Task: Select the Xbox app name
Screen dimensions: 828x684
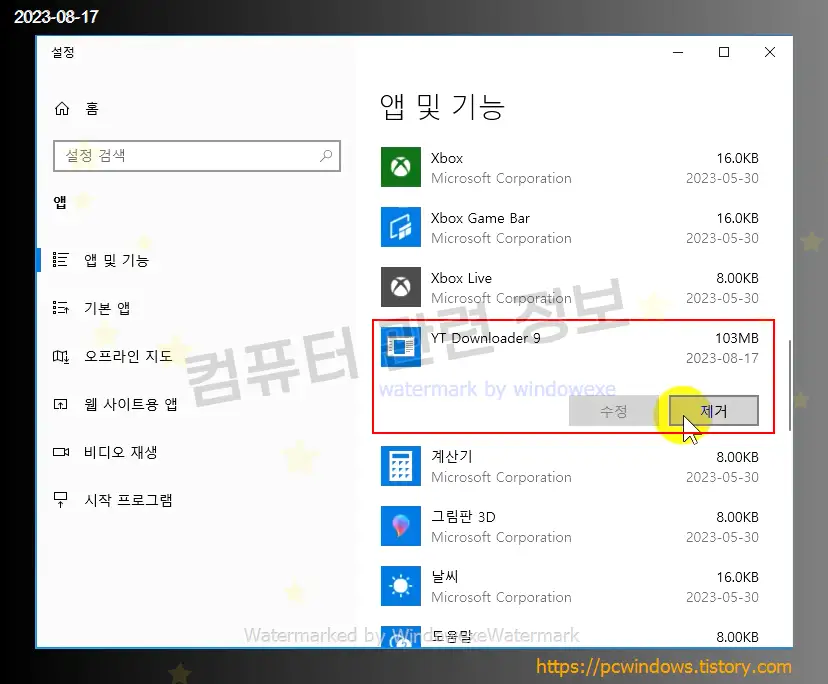Action: 447,158
